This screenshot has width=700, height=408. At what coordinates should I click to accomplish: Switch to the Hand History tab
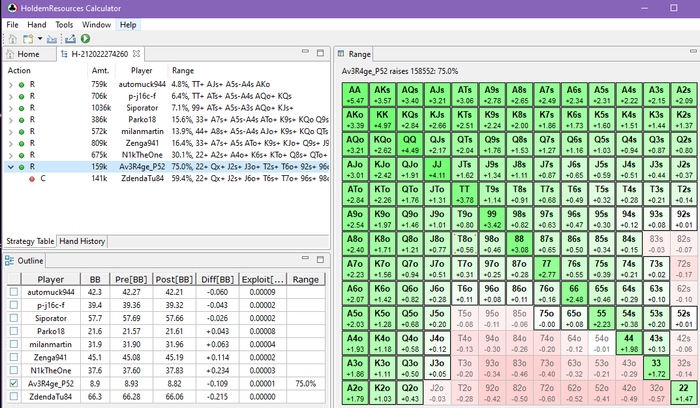(x=82, y=241)
